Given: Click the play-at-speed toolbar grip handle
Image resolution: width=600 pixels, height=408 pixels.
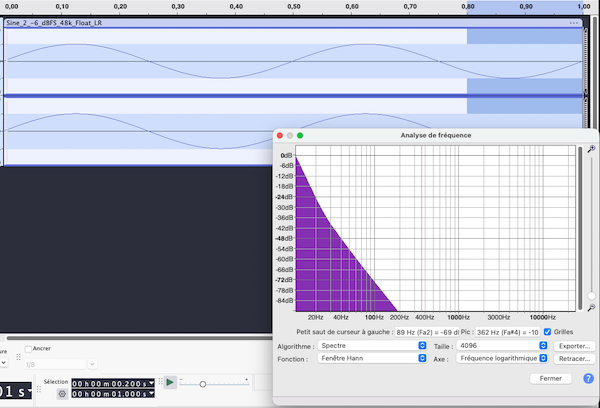Looking at the screenshot, I should click(160, 382).
